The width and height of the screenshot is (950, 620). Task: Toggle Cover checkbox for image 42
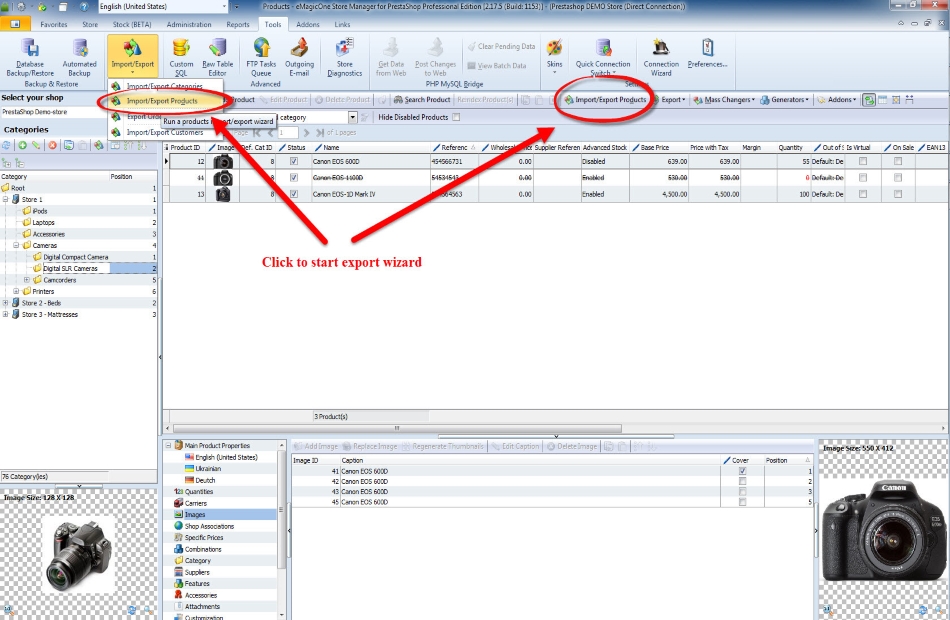(743, 481)
